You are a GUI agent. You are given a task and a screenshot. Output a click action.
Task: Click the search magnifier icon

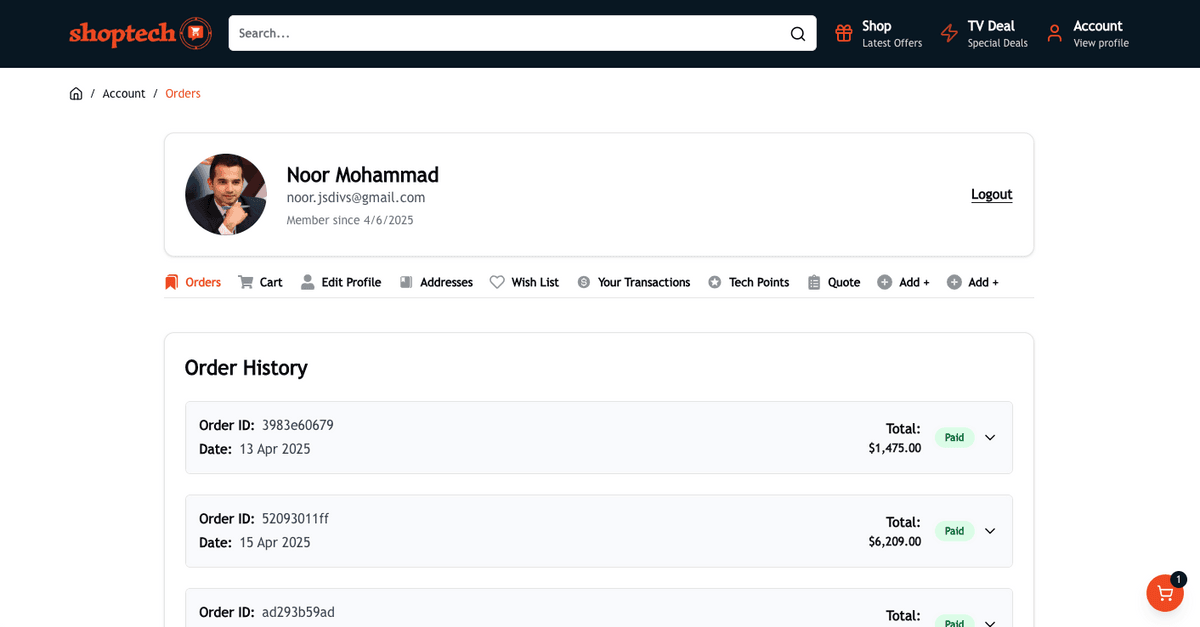(x=798, y=33)
